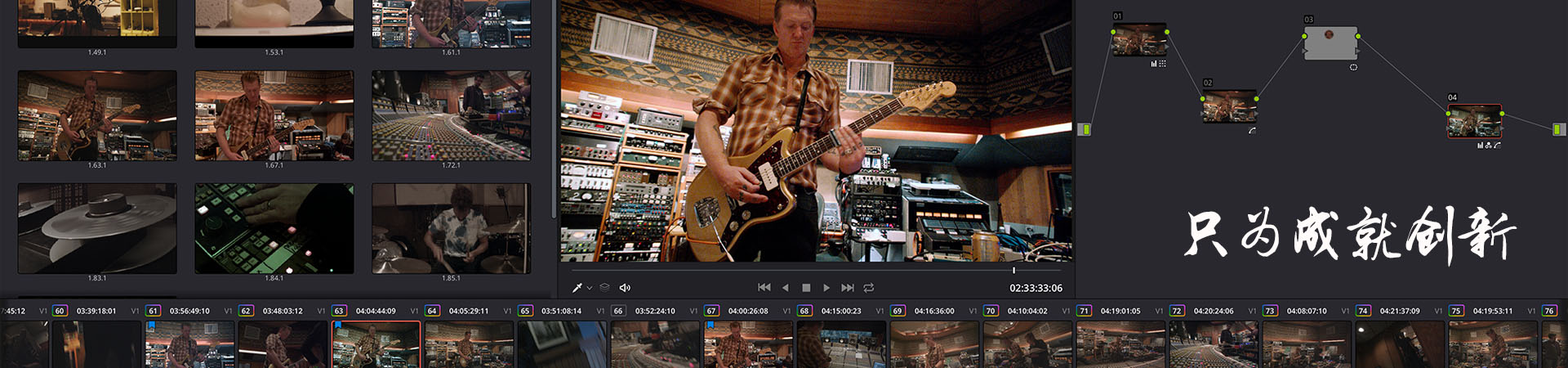Screen dimensions: 1568x368
Task: Select timeline clip 72 thumbnail
Action: tap(1214, 344)
